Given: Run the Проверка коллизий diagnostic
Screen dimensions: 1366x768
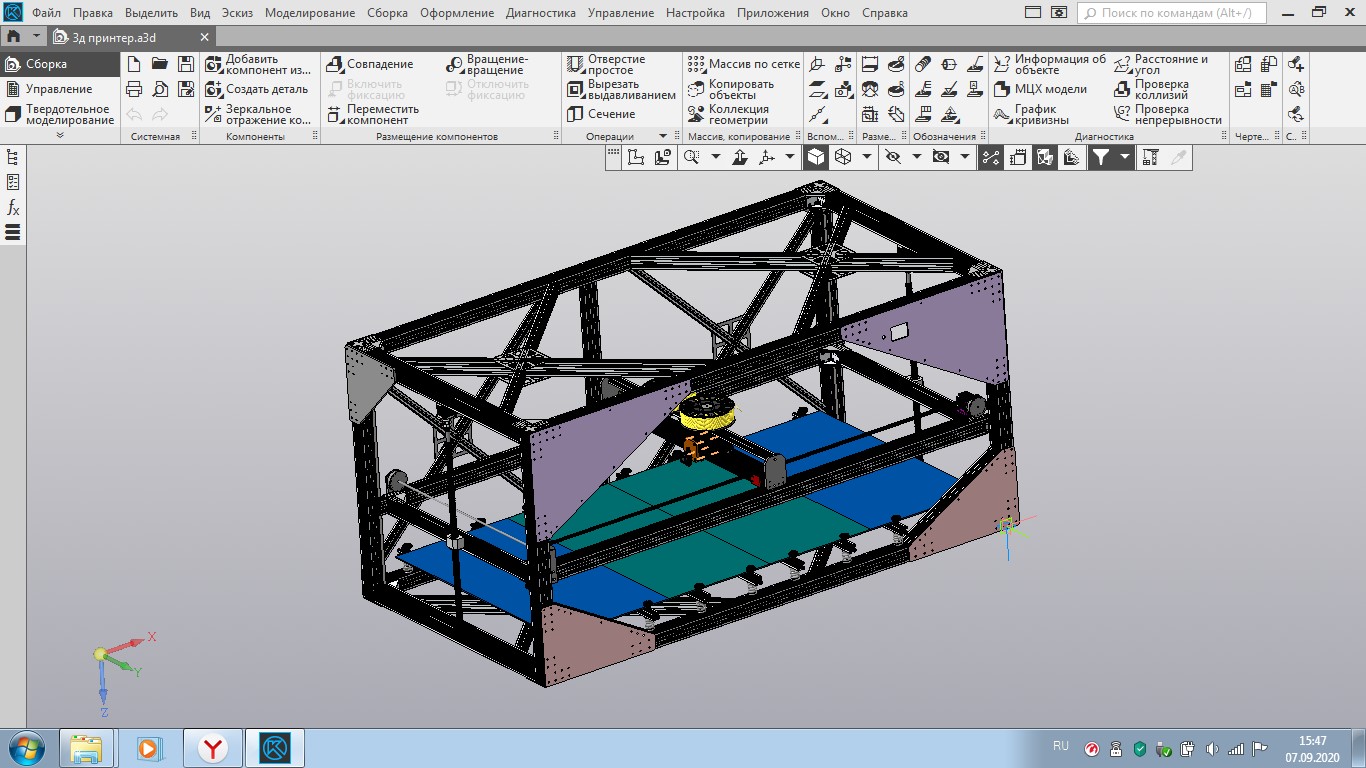Looking at the screenshot, I should [x=1160, y=89].
